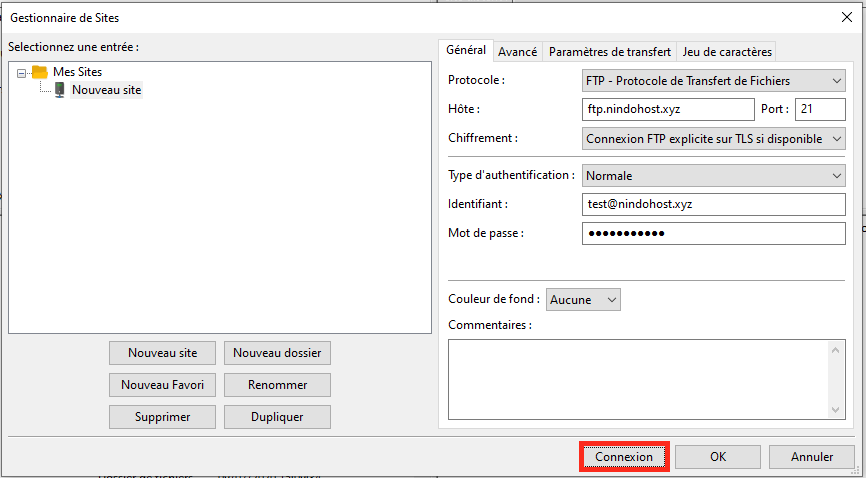This screenshot has height=478, width=866.
Task: Click inside the Commentaires text area
Action: pyautogui.click(x=638, y=380)
